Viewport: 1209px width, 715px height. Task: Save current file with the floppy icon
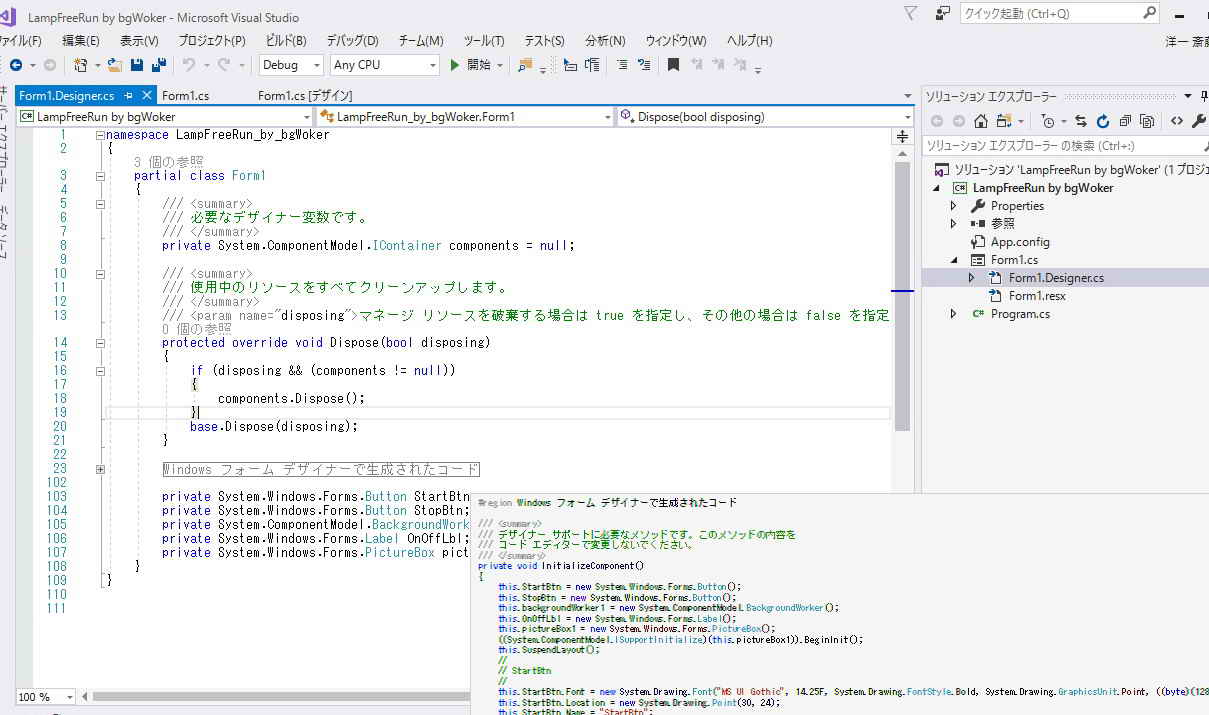[x=137, y=65]
